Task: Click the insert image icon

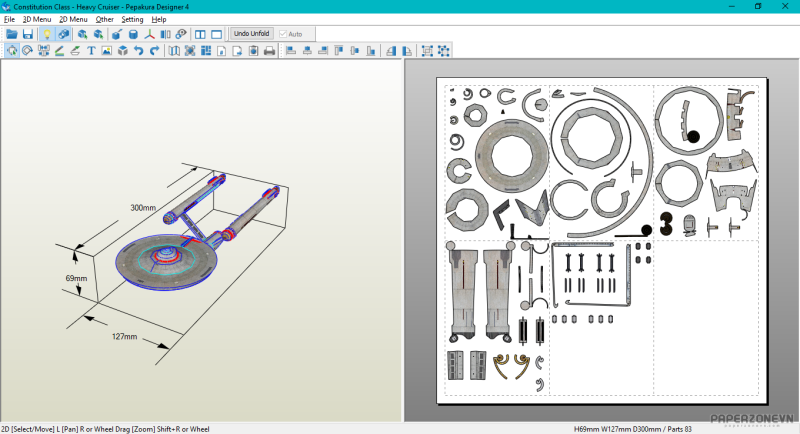Action: 107,51
